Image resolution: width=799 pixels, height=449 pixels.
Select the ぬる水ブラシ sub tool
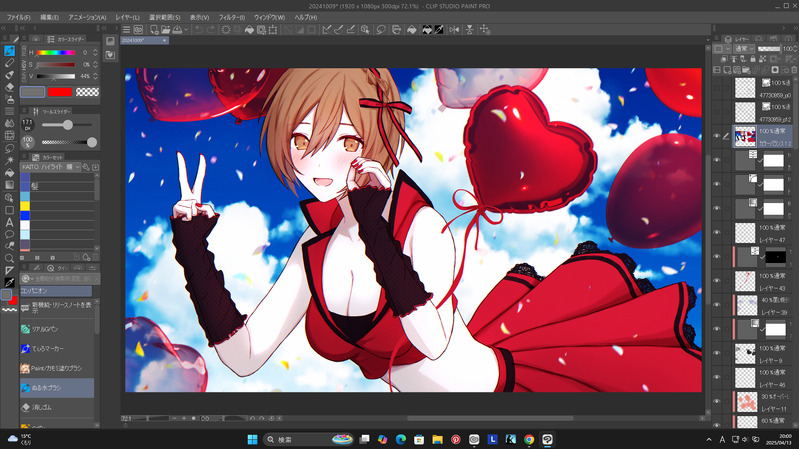(x=57, y=388)
